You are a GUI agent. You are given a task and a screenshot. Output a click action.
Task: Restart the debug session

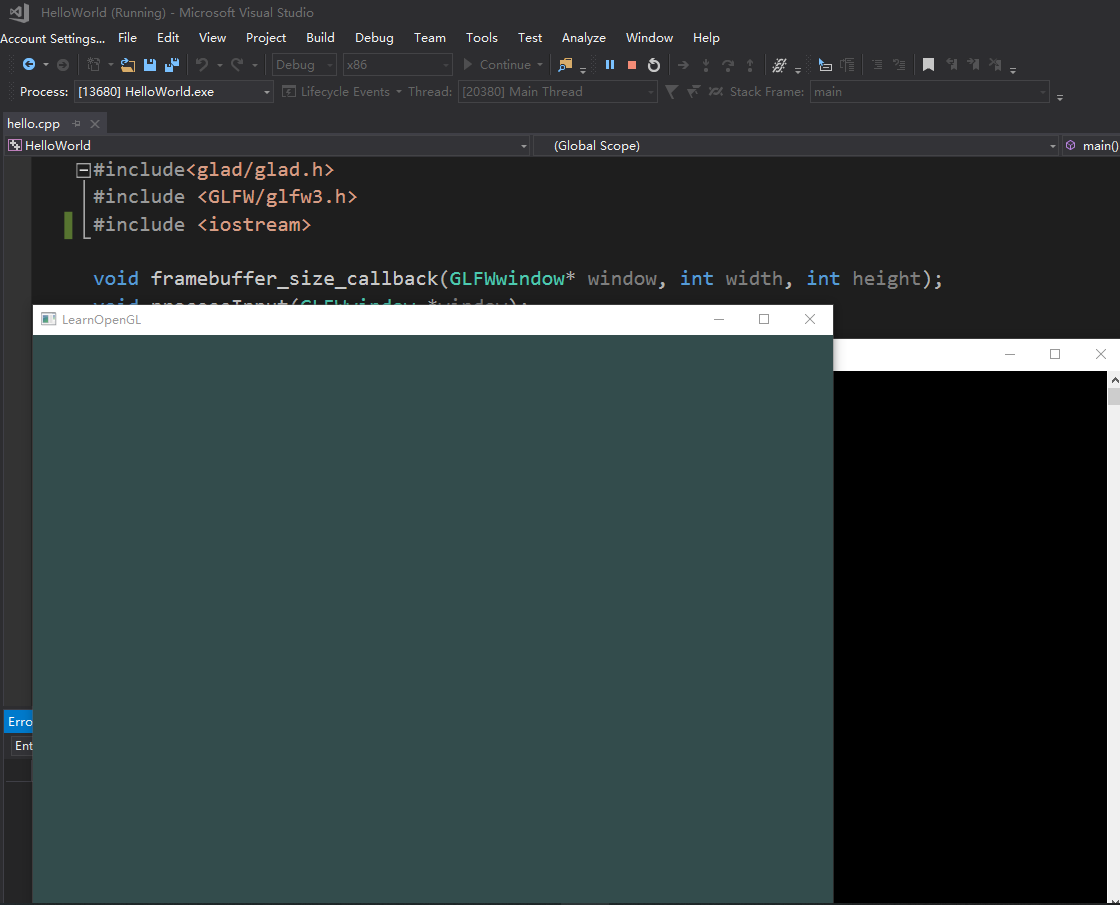(x=654, y=65)
